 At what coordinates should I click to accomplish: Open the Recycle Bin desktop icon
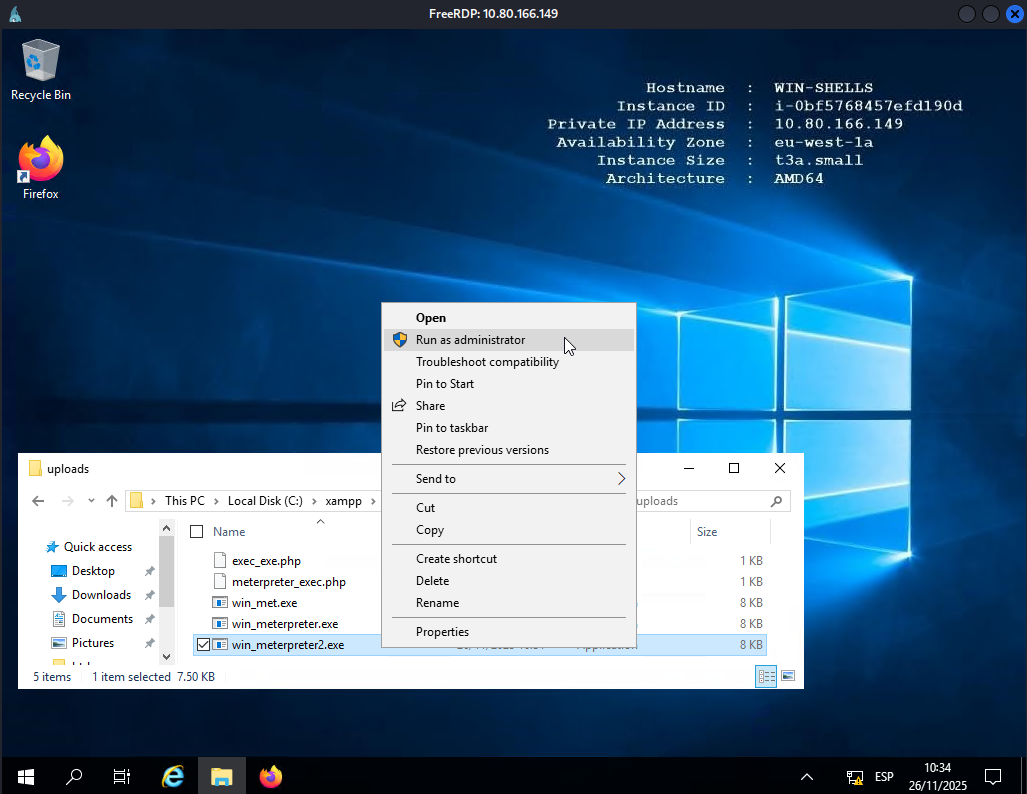point(41,70)
